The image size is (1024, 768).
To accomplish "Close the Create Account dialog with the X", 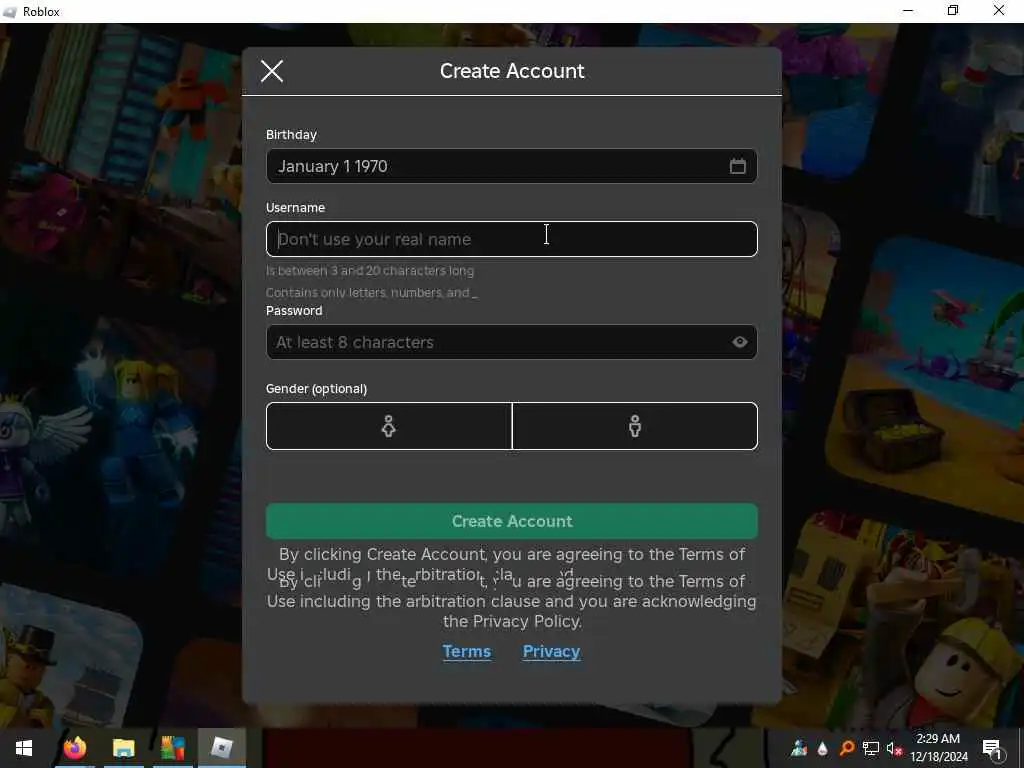I will (272, 71).
